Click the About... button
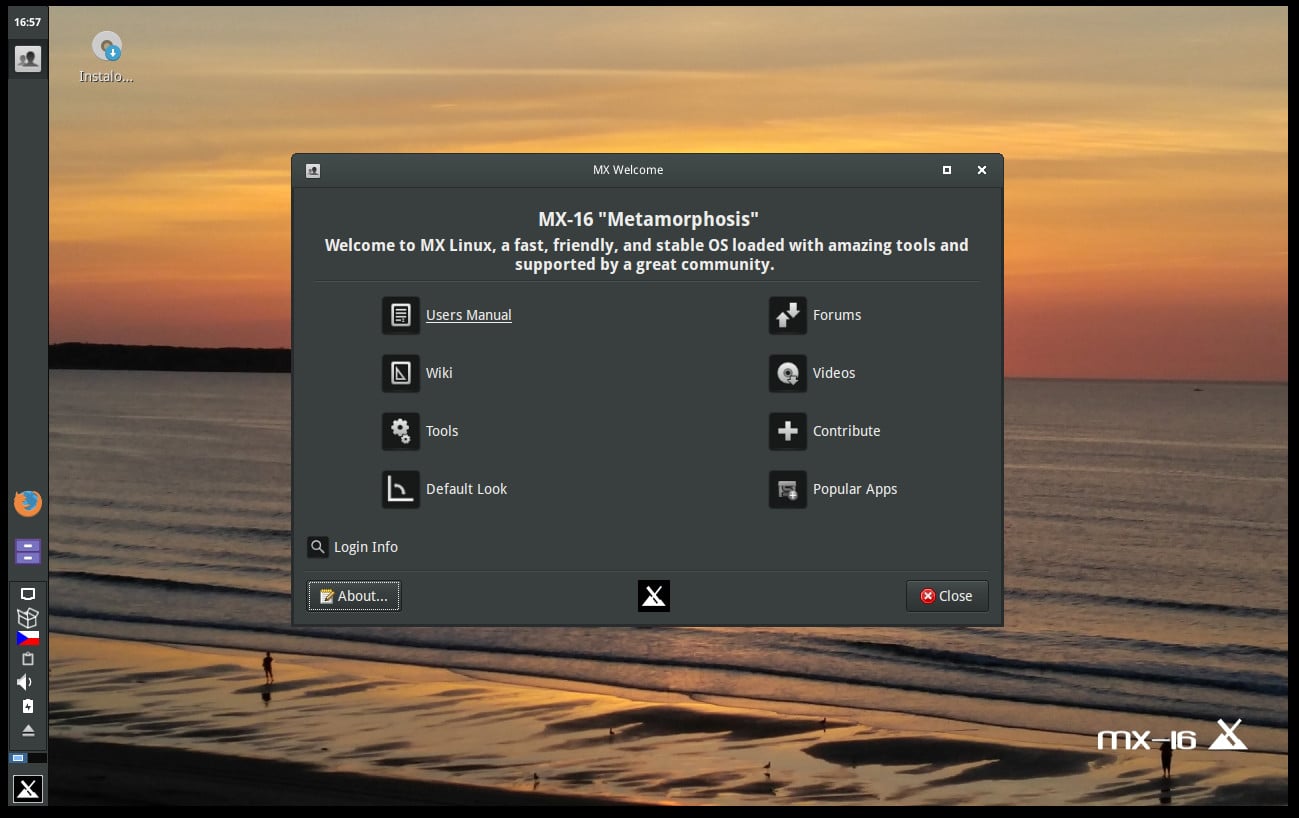 (x=354, y=596)
